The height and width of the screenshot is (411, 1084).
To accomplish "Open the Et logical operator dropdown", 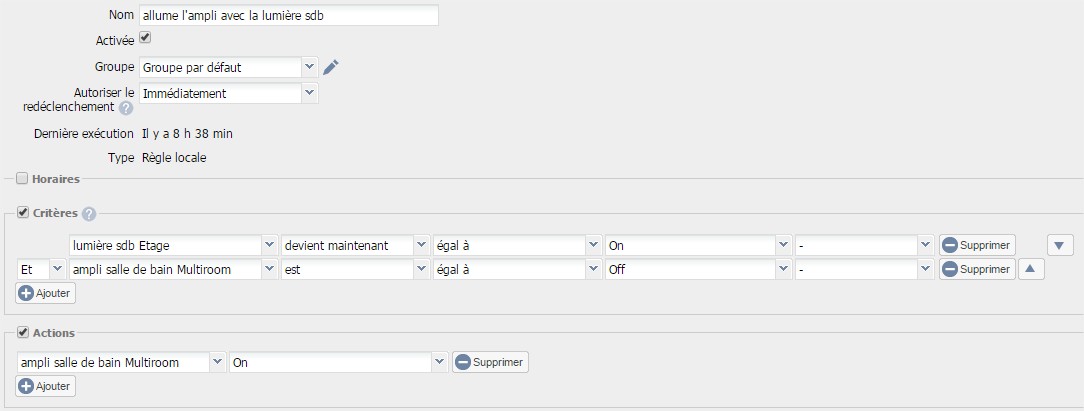I will pos(41,269).
